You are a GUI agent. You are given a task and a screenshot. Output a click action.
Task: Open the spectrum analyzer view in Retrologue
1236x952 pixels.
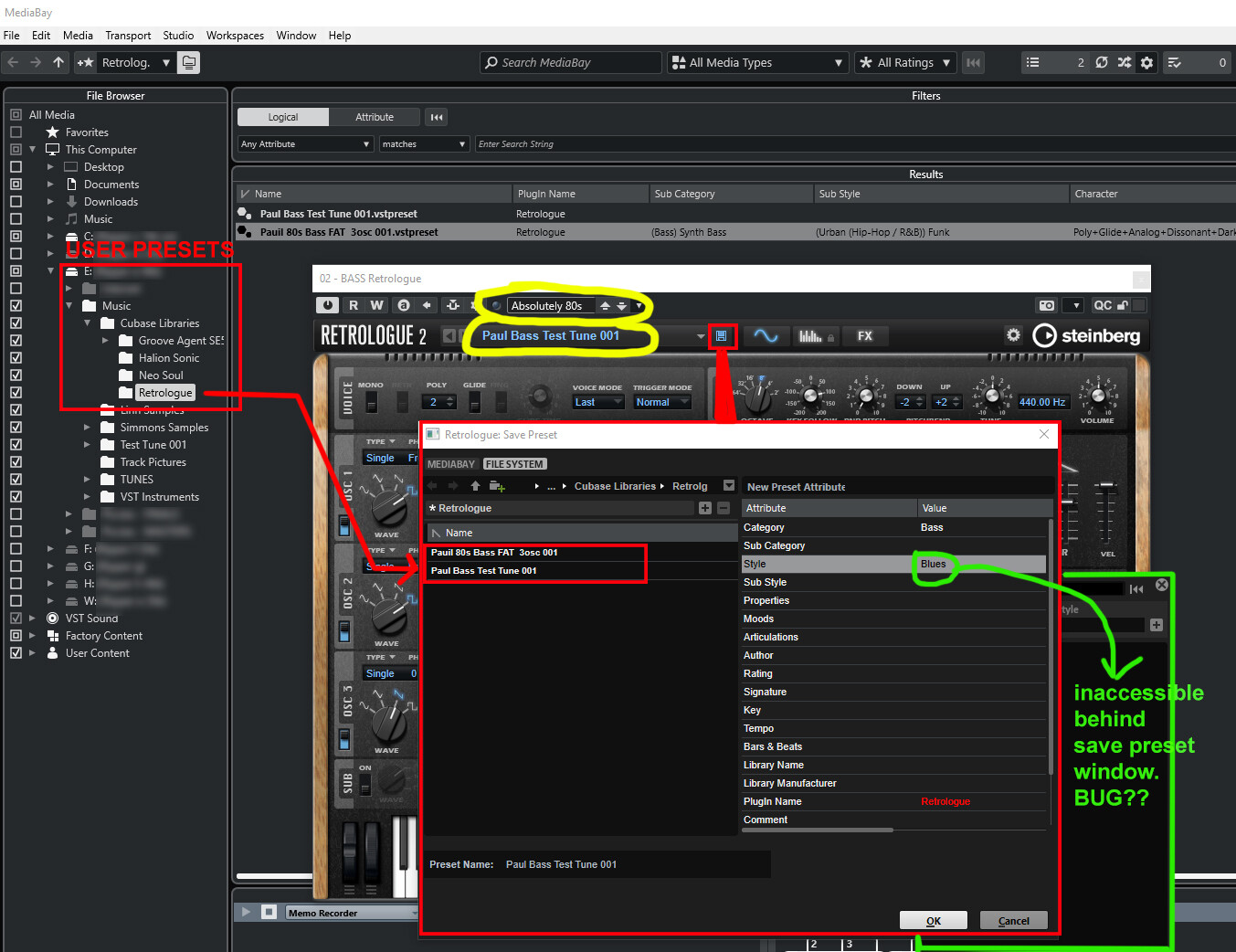point(809,336)
